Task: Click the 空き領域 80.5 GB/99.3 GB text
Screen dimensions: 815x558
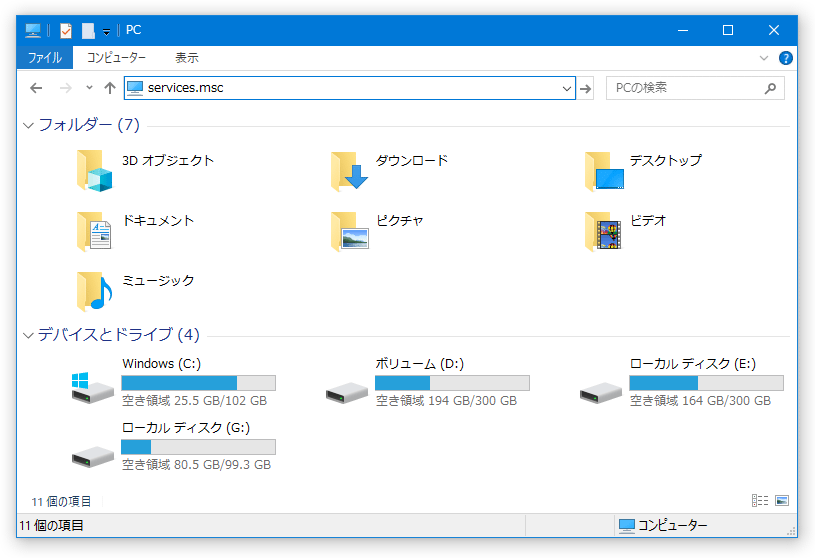Action: pyautogui.click(x=196, y=465)
